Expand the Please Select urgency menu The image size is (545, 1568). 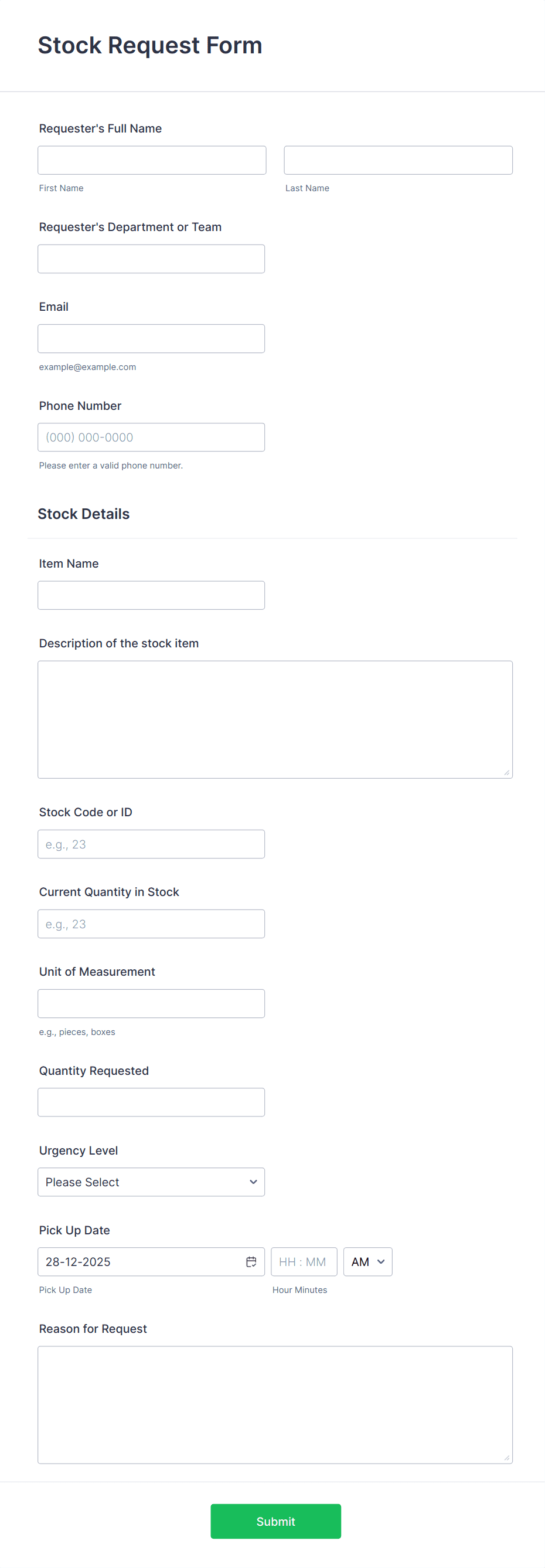pyautogui.click(x=151, y=1182)
